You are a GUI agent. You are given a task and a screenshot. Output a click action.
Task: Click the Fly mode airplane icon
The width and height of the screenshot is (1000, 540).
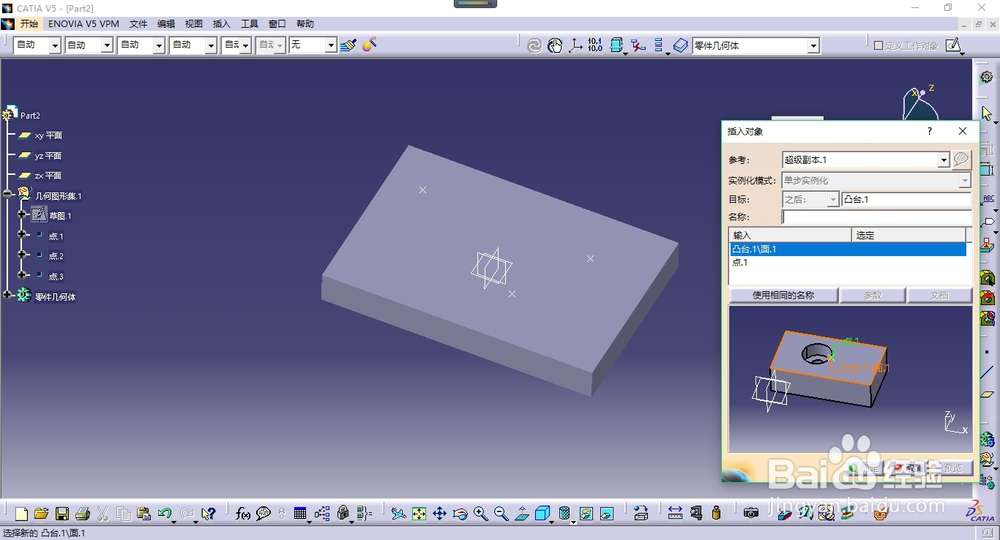pyautogui.click(x=399, y=514)
